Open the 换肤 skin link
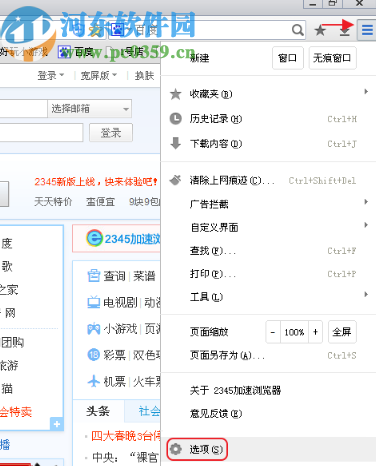Image resolution: width=376 pixels, height=466 pixels. click(144, 76)
